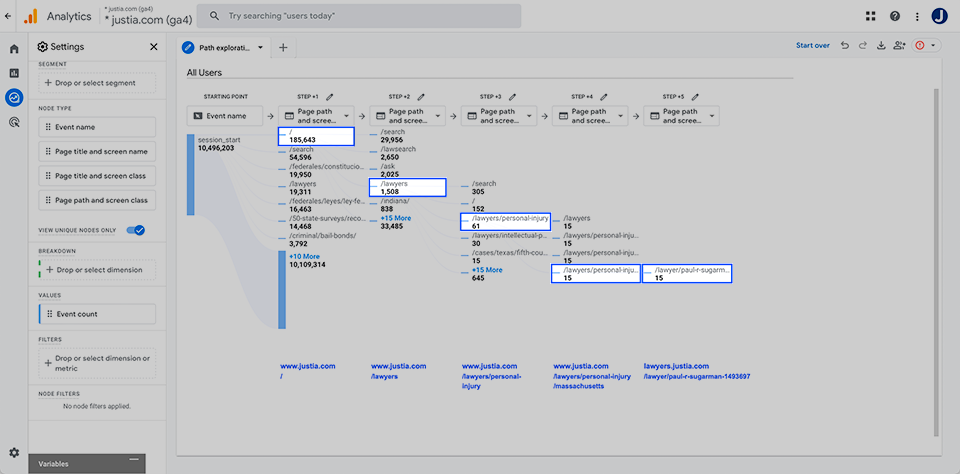Open the Help question mark icon
Viewport: 960px width, 474px height.
[894, 16]
